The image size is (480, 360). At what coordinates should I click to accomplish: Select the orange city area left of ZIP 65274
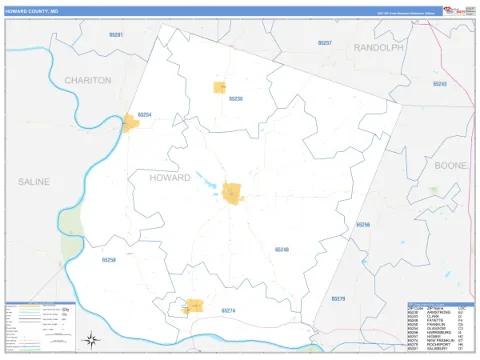pos(194,306)
